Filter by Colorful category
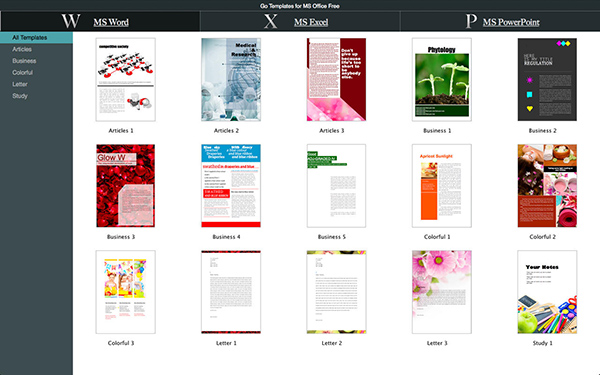Image resolution: width=600 pixels, height=375 pixels. [23, 73]
